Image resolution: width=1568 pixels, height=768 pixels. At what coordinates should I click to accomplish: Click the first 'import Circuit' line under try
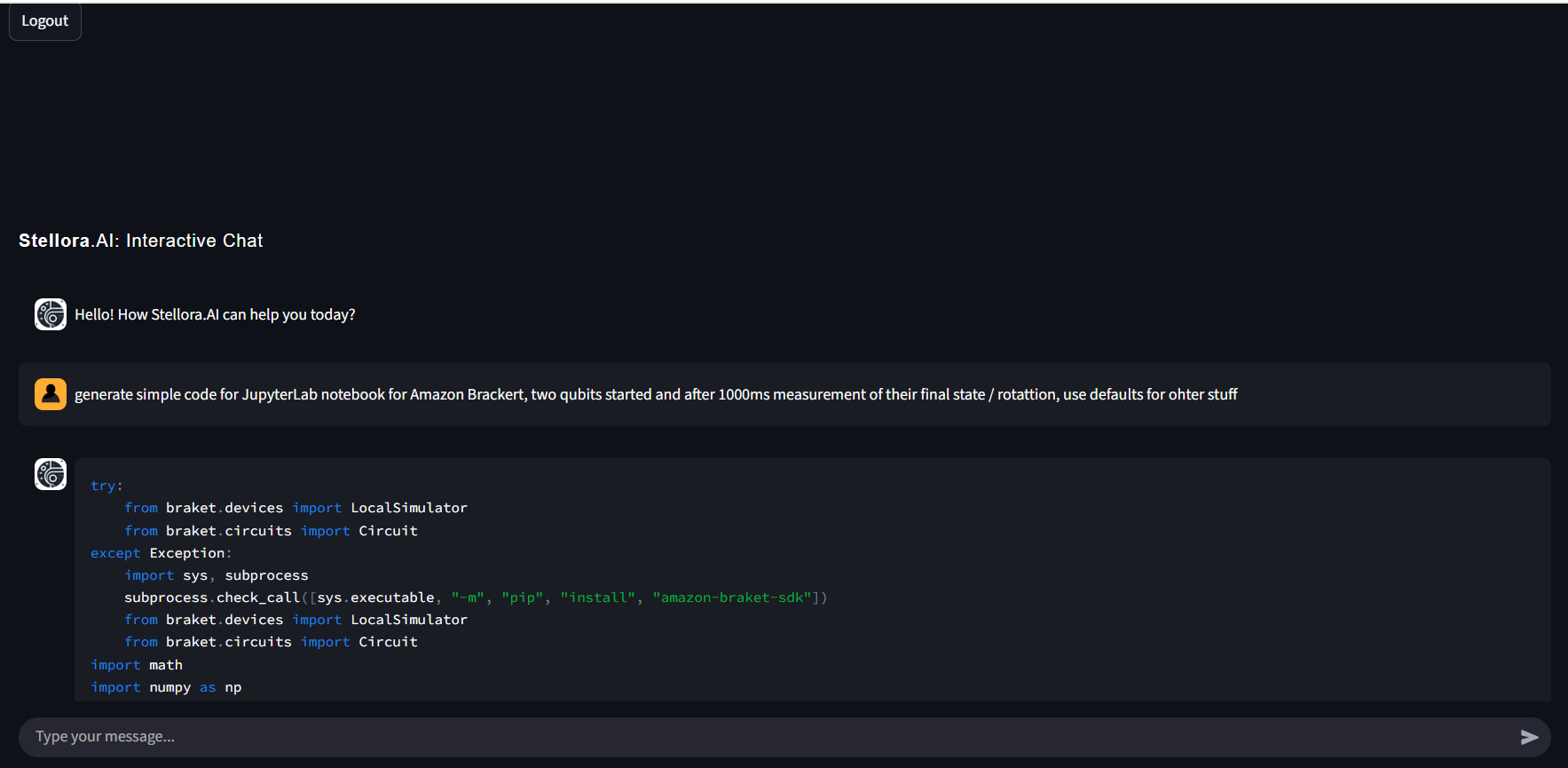point(359,531)
